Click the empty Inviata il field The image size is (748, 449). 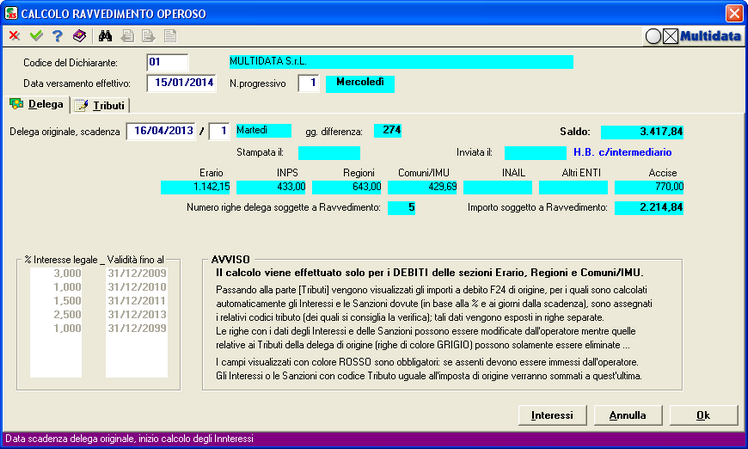[535, 153]
